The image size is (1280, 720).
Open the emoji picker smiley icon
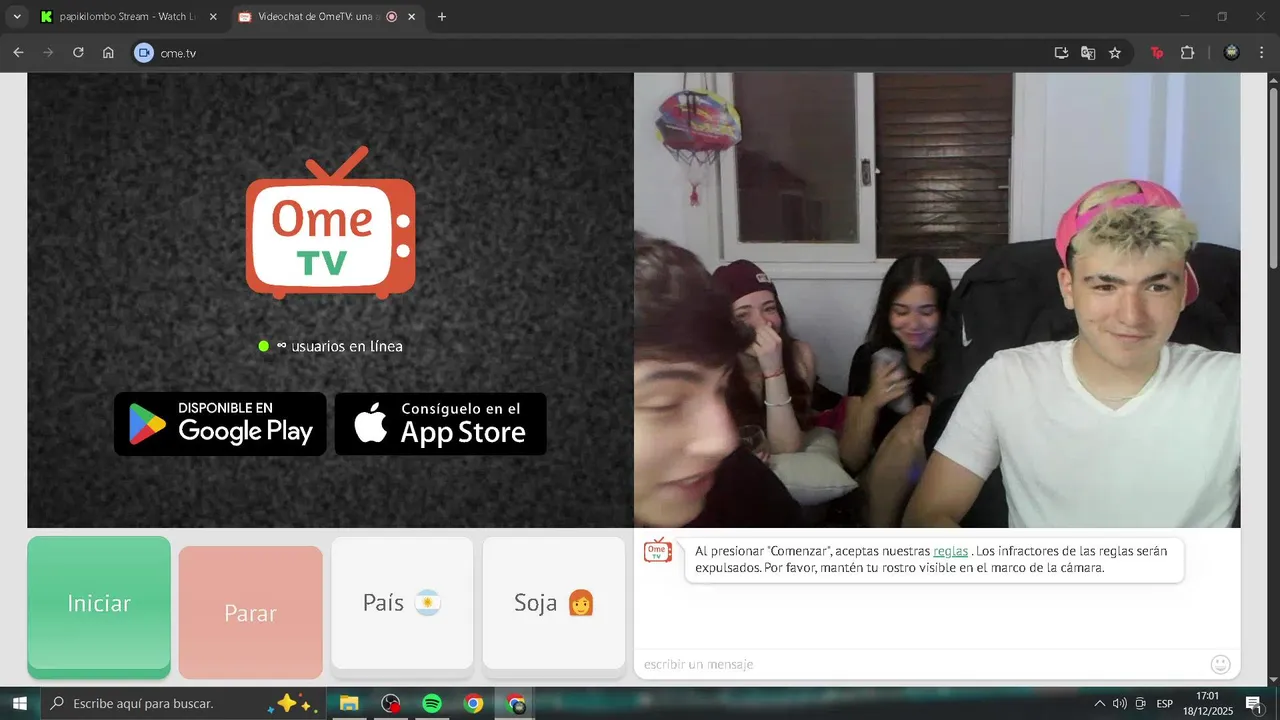tap(1220, 664)
